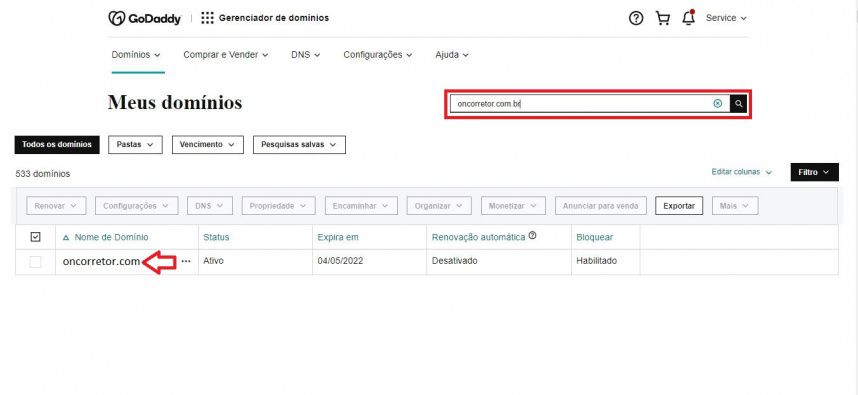Sort by Status column header

[216, 237]
